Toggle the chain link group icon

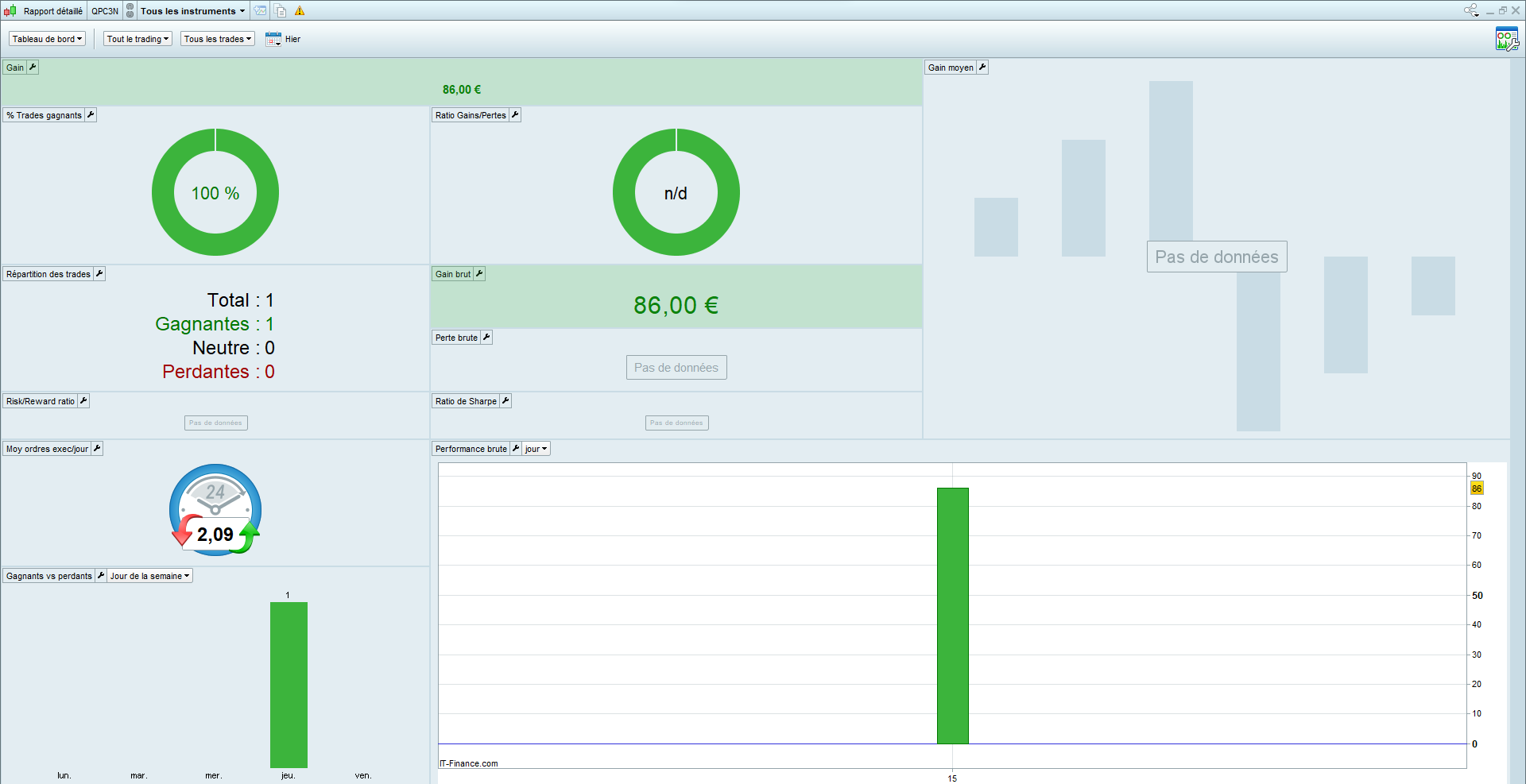point(130,11)
